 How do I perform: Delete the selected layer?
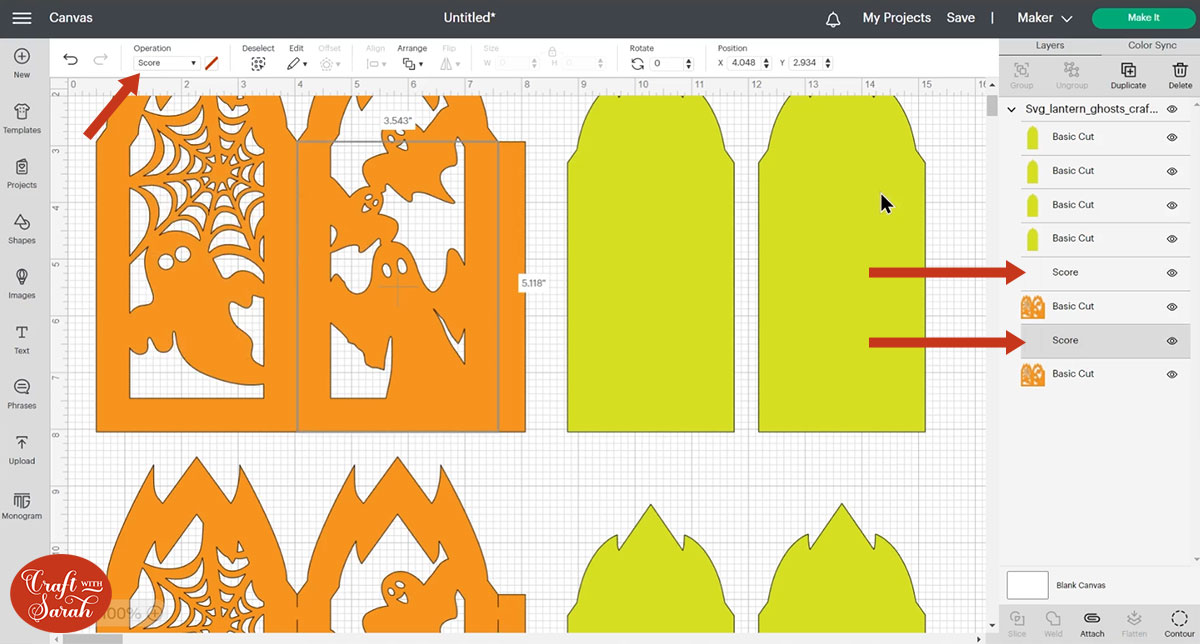pos(1180,74)
